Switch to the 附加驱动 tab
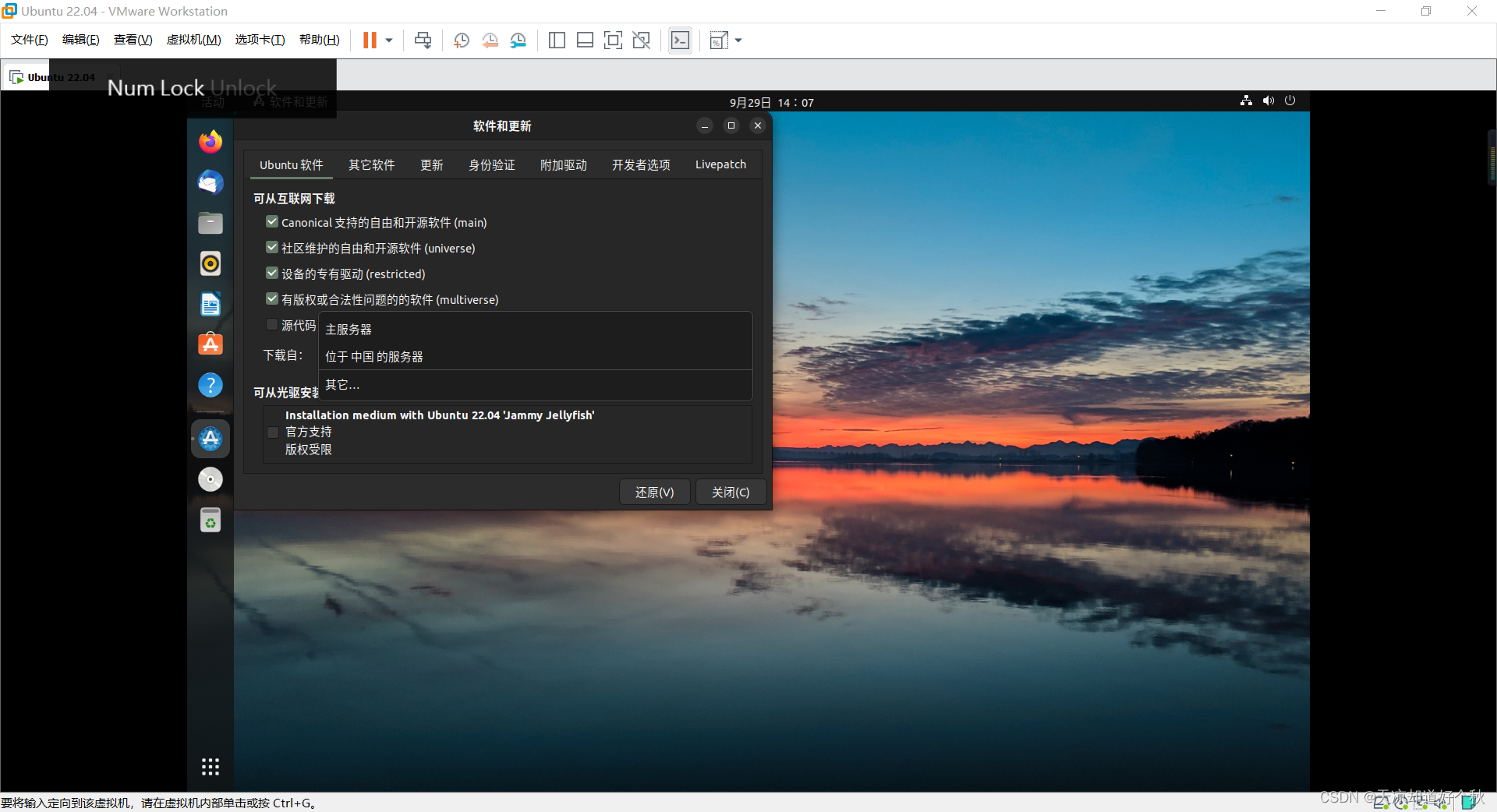The width and height of the screenshot is (1497, 812). point(564,164)
